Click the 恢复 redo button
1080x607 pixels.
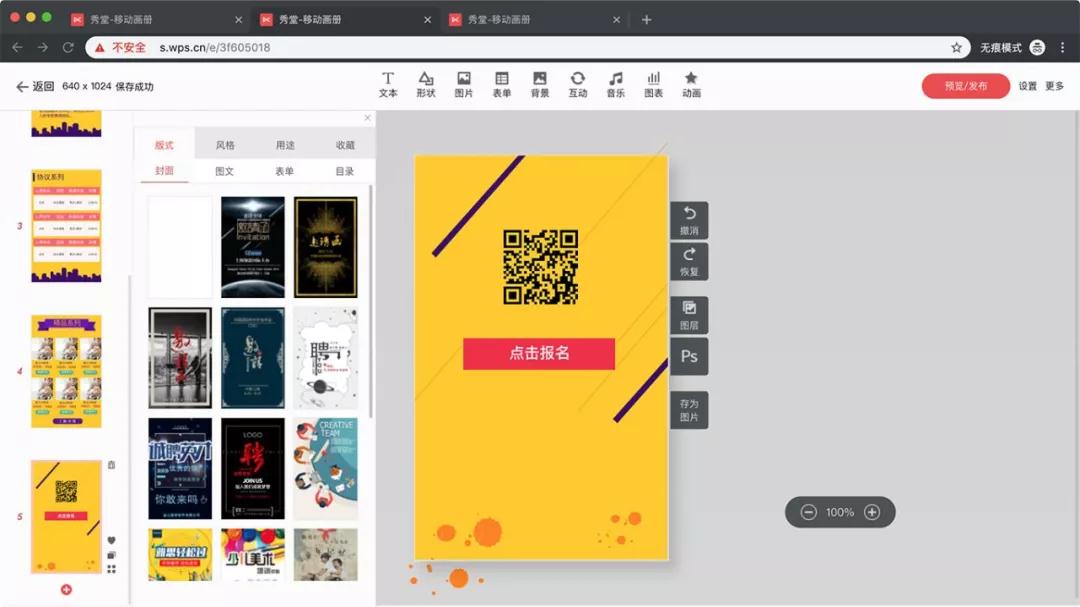click(x=689, y=262)
